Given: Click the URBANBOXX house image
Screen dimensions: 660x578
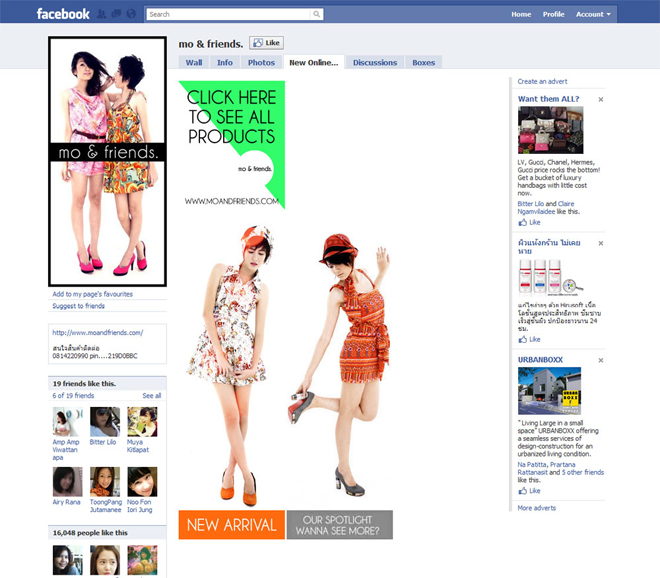Looking at the screenshot, I should 549,391.
